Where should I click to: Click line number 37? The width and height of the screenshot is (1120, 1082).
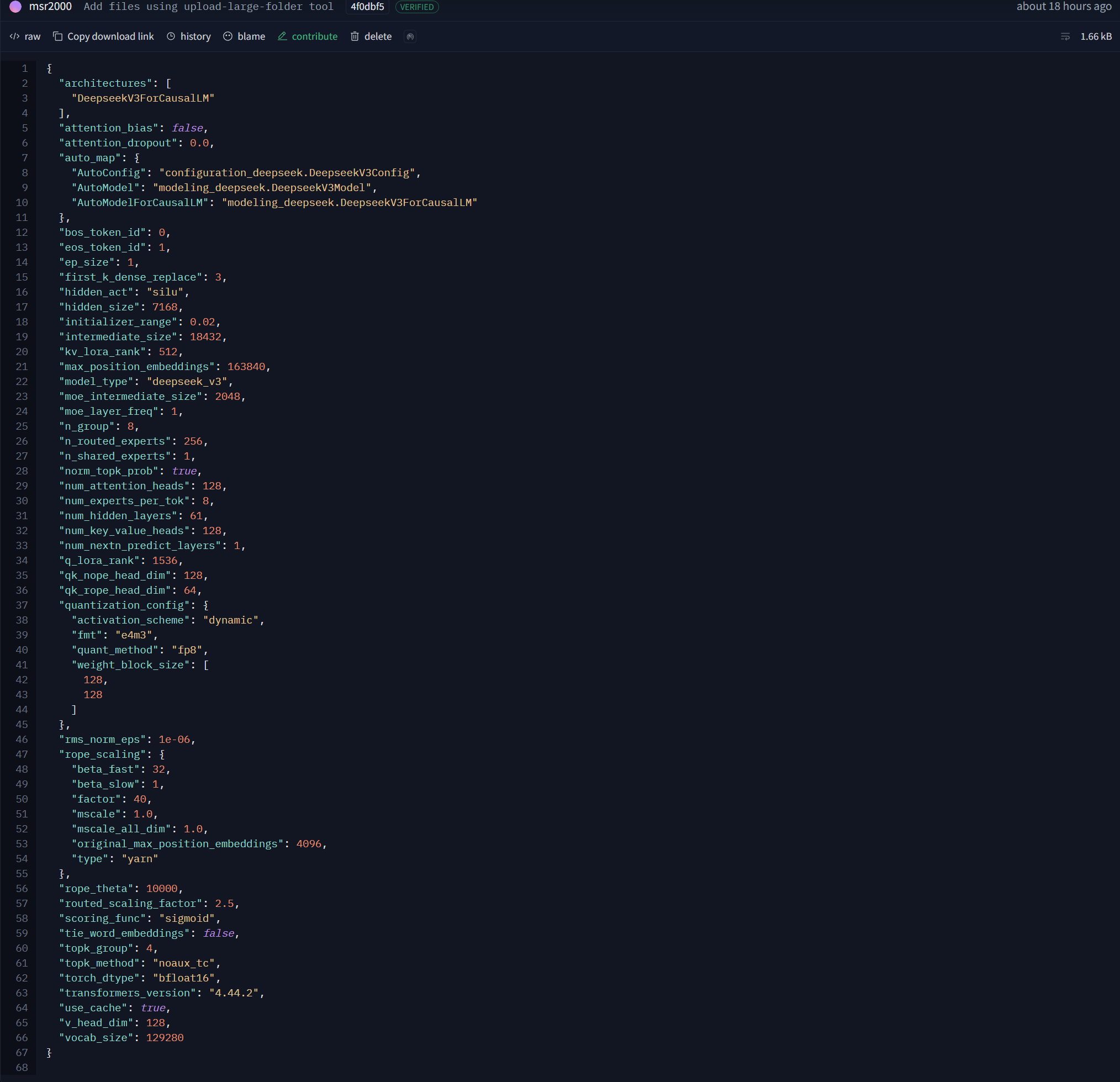click(x=22, y=605)
